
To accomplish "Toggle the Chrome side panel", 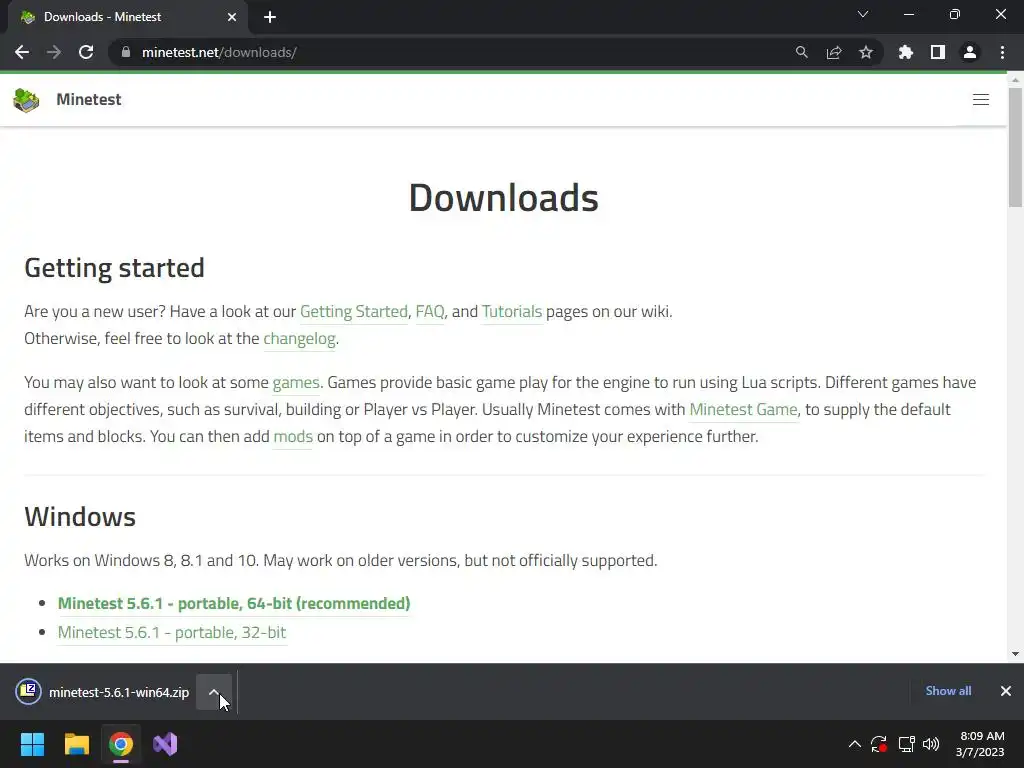I will [x=938, y=52].
